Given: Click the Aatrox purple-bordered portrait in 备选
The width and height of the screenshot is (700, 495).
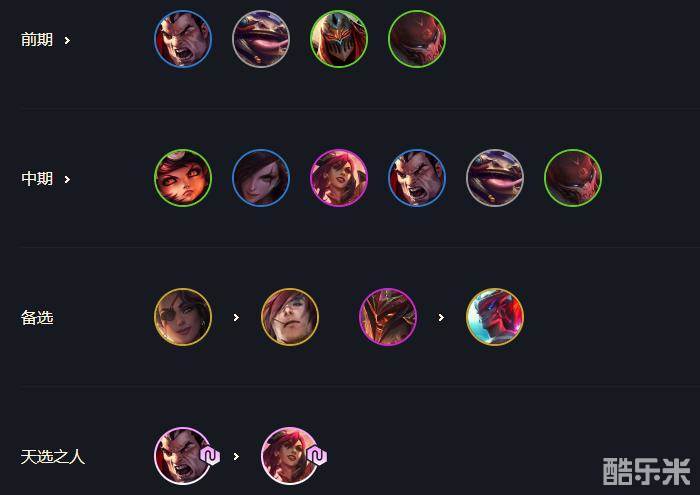Looking at the screenshot, I should click(388, 317).
